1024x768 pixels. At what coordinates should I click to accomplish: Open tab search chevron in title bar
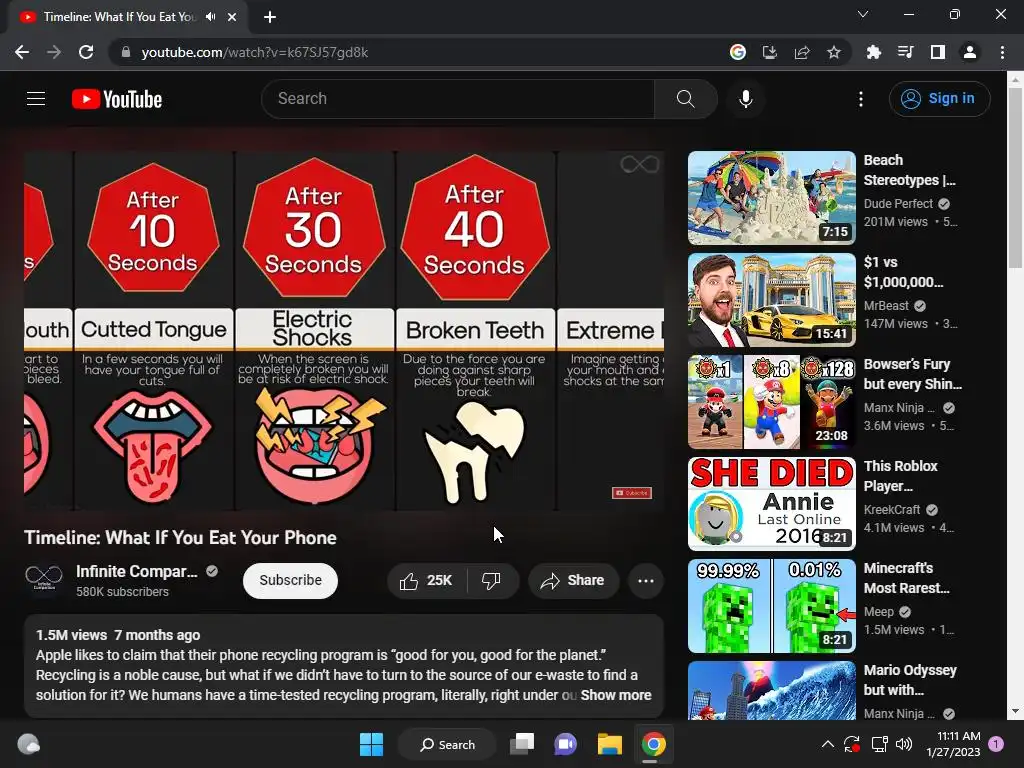863,14
